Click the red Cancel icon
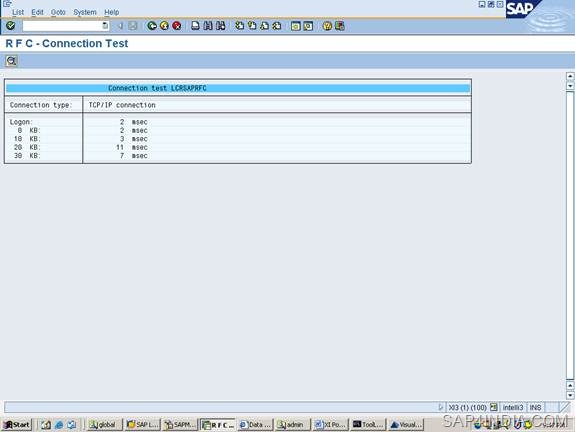The height and width of the screenshot is (432, 575). (x=177, y=26)
